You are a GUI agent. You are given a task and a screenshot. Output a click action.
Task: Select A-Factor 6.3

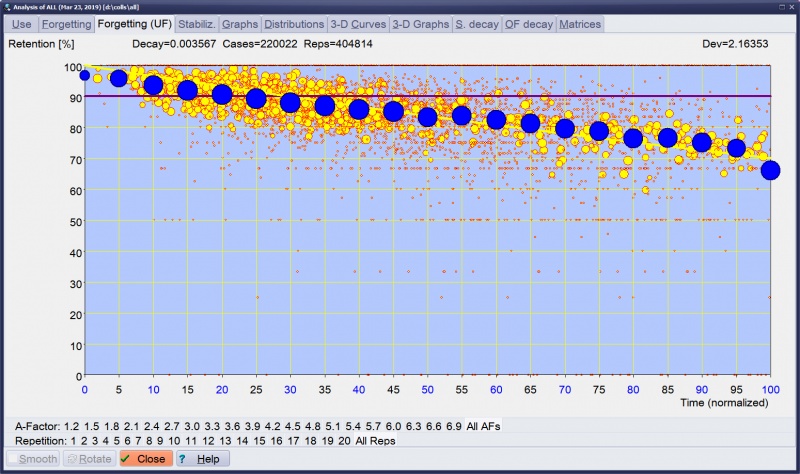[413, 426]
